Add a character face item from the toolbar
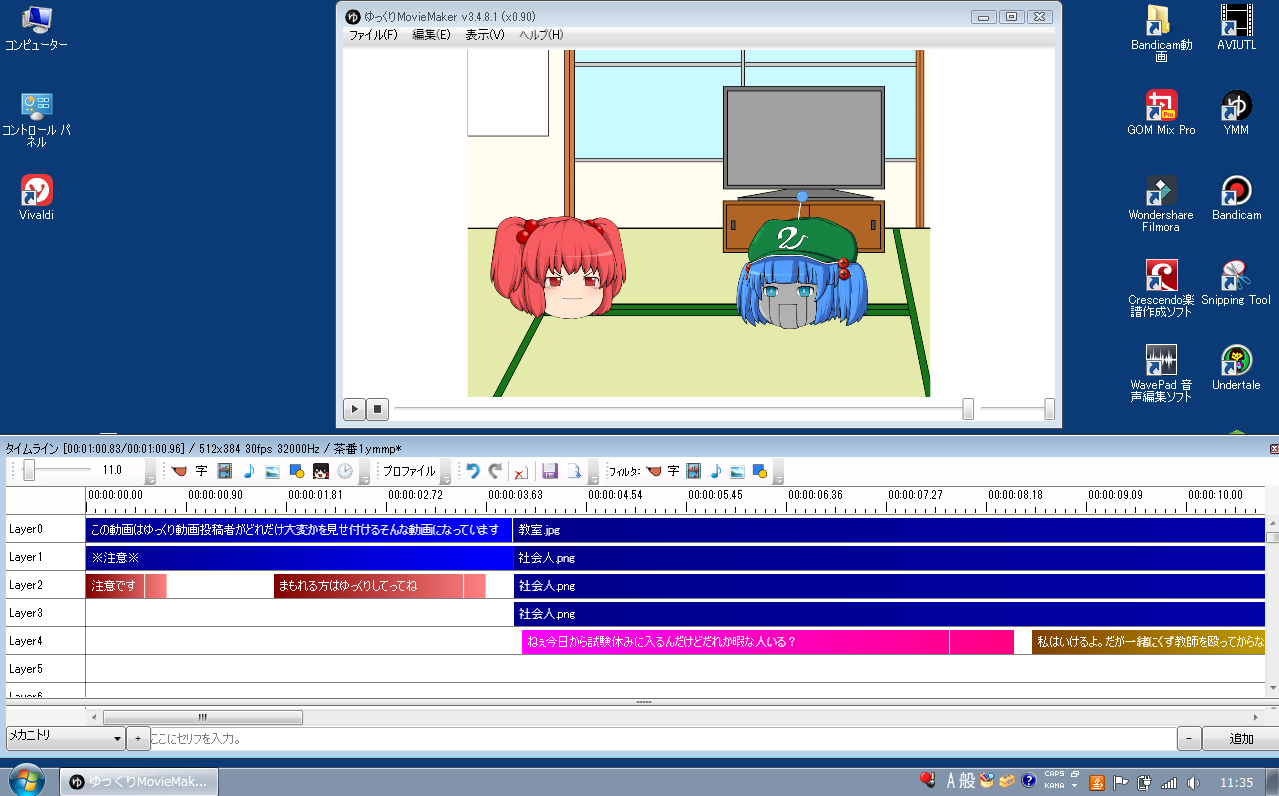Screen dimensions: 1279x796 coord(320,470)
